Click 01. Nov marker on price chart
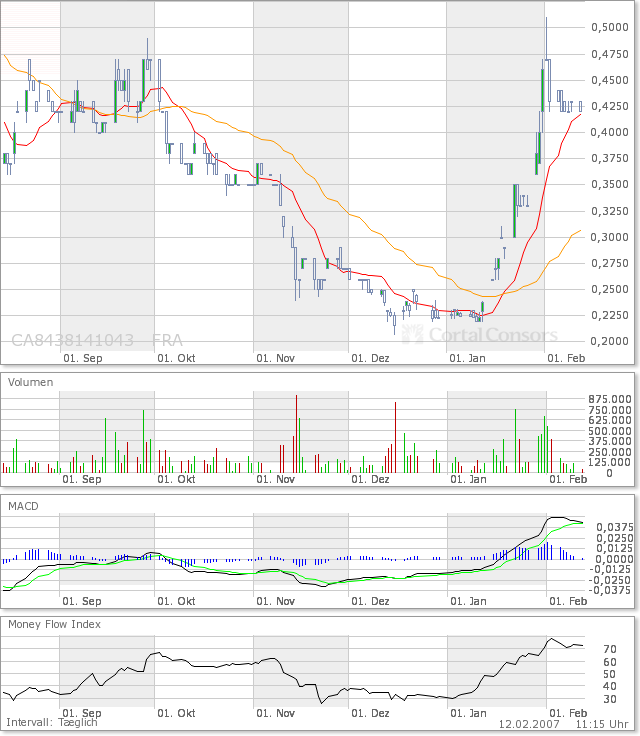 (276, 357)
